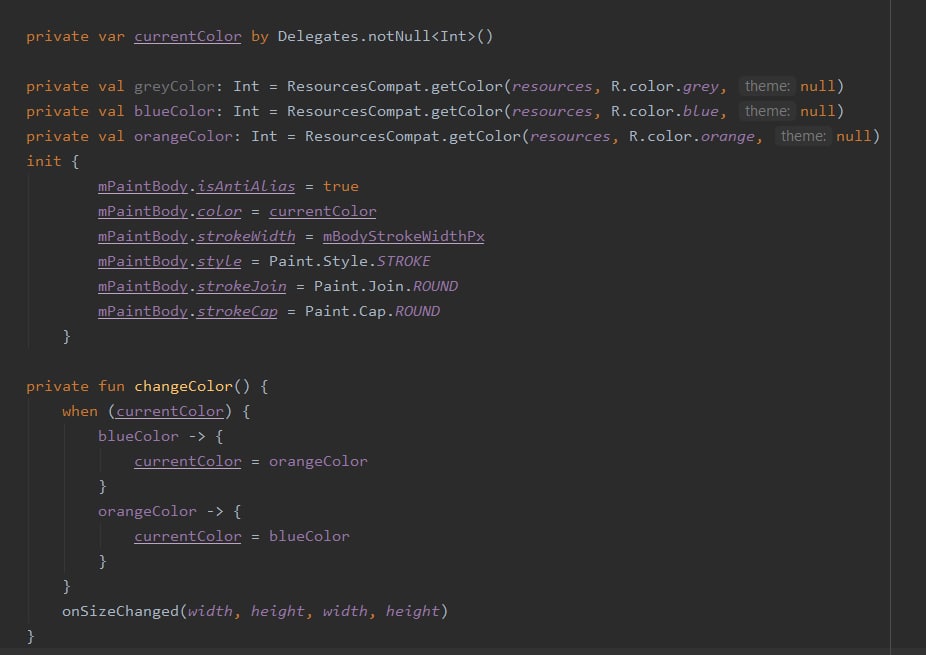
Task: Click 'true' value in isAntiAlias line
Action: (341, 187)
